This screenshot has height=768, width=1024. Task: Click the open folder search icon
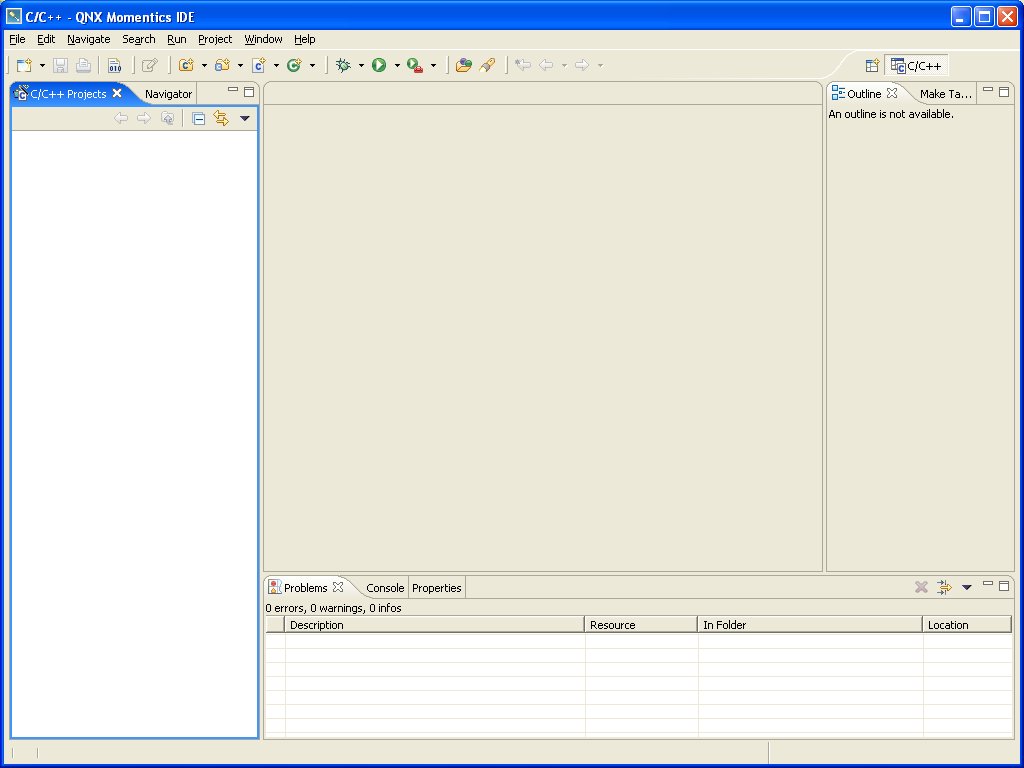pyautogui.click(x=463, y=65)
